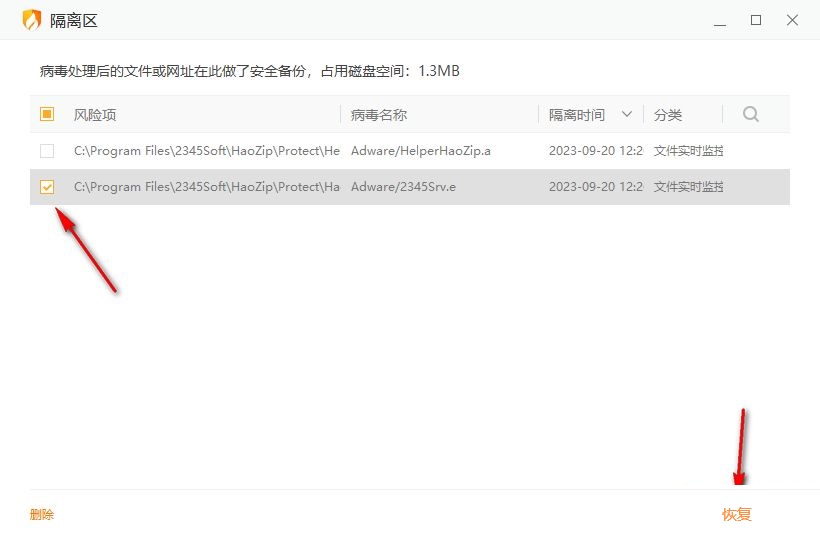820x540 pixels.
Task: Click the 风险项 column header
Action: pyautogui.click(x=95, y=114)
